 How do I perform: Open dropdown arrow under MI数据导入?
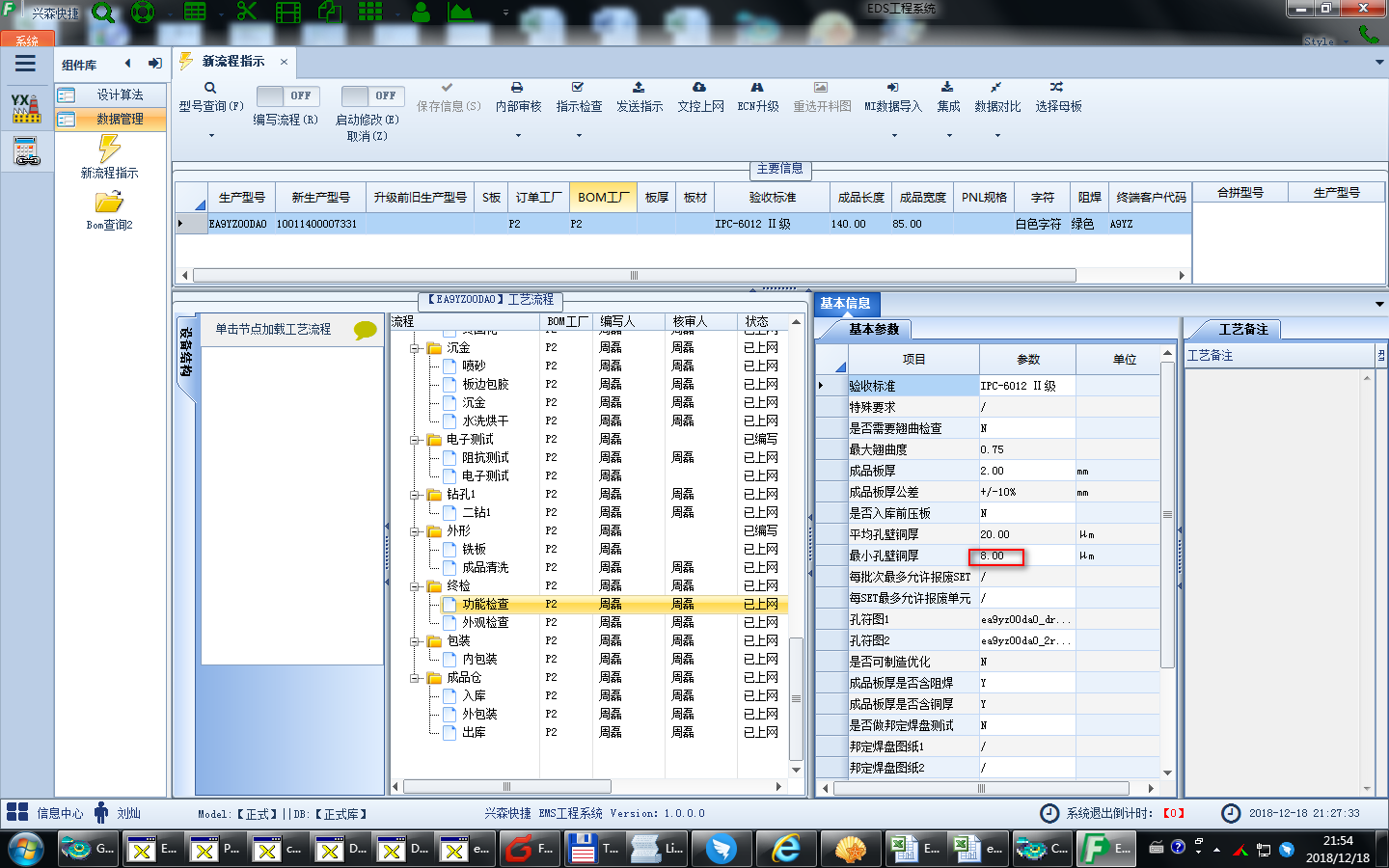[894, 135]
